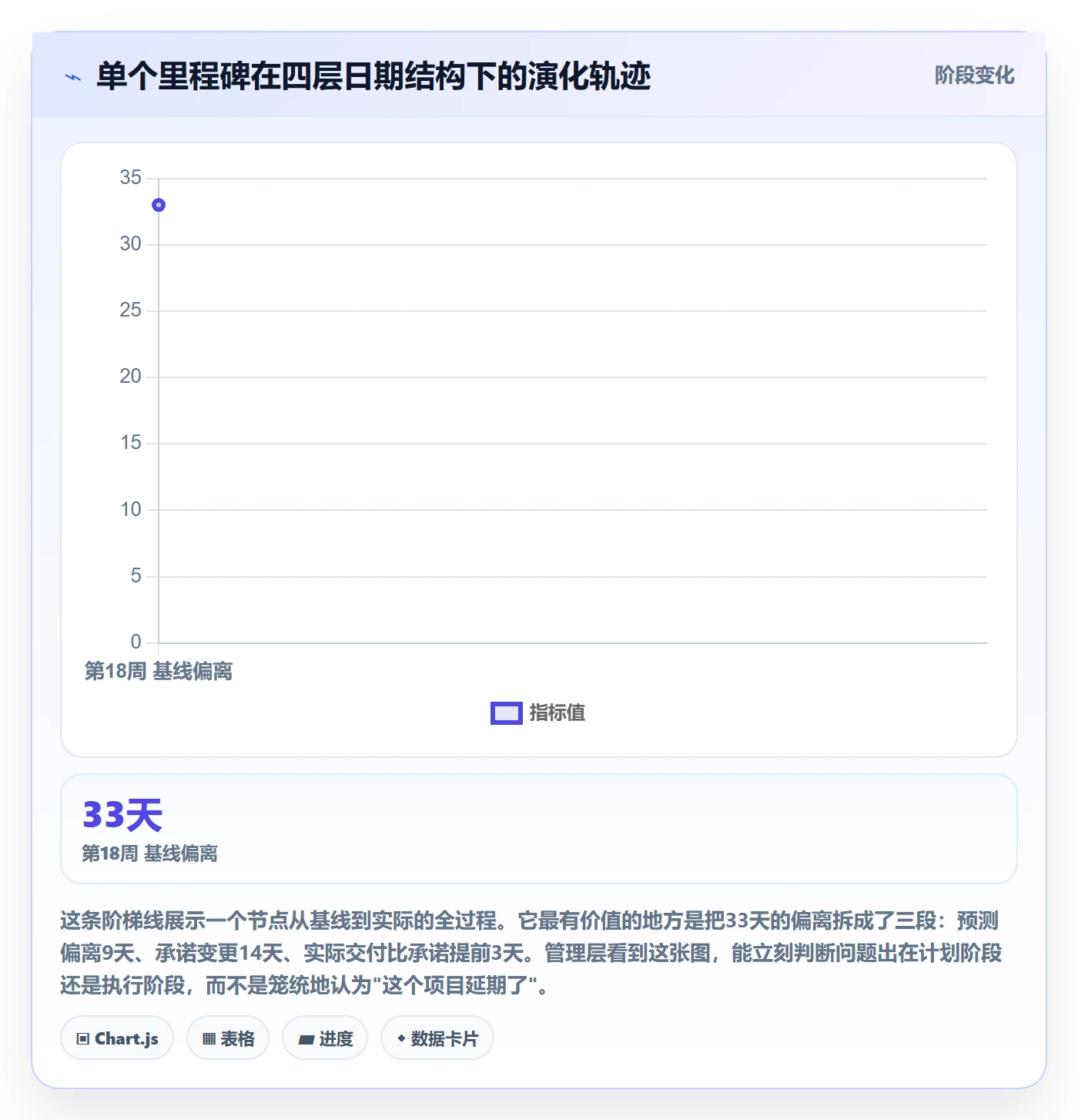This screenshot has width=1078, height=1120.
Task: Click the diamond icon in the 数据卡片 tag
Action: click(401, 1038)
